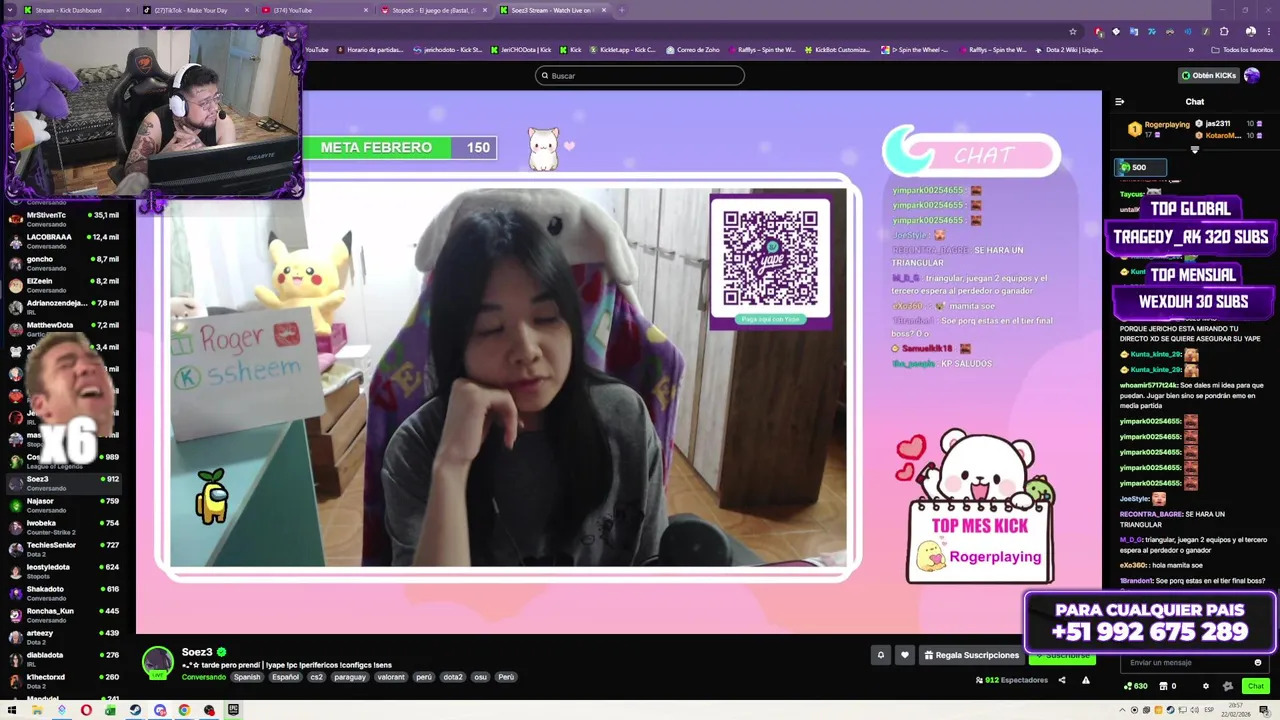Open the goncho channel in the sidebar
Image resolution: width=1280 pixels, height=720 pixels.
66,263
